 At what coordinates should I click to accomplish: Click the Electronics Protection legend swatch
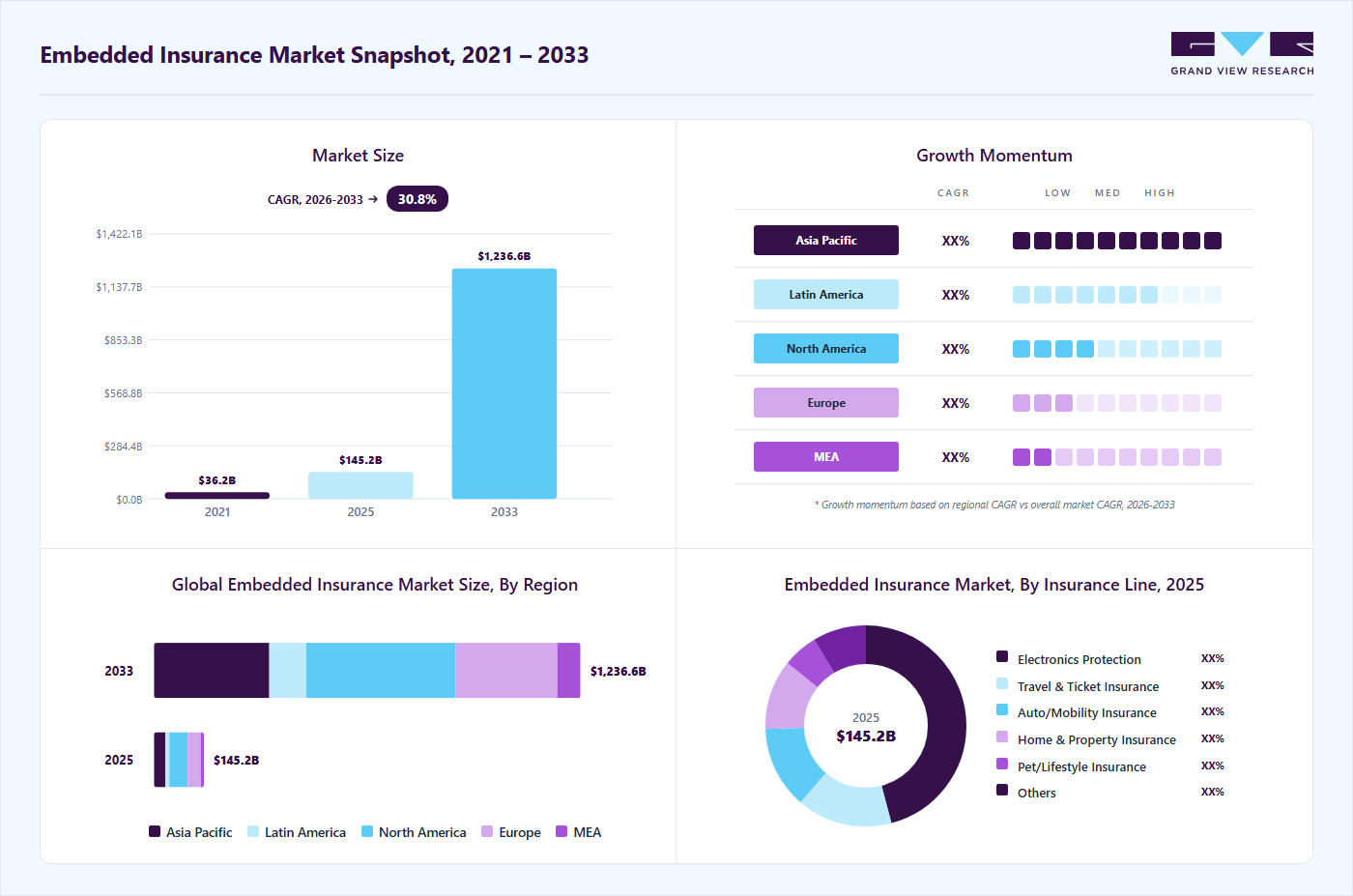click(1002, 656)
